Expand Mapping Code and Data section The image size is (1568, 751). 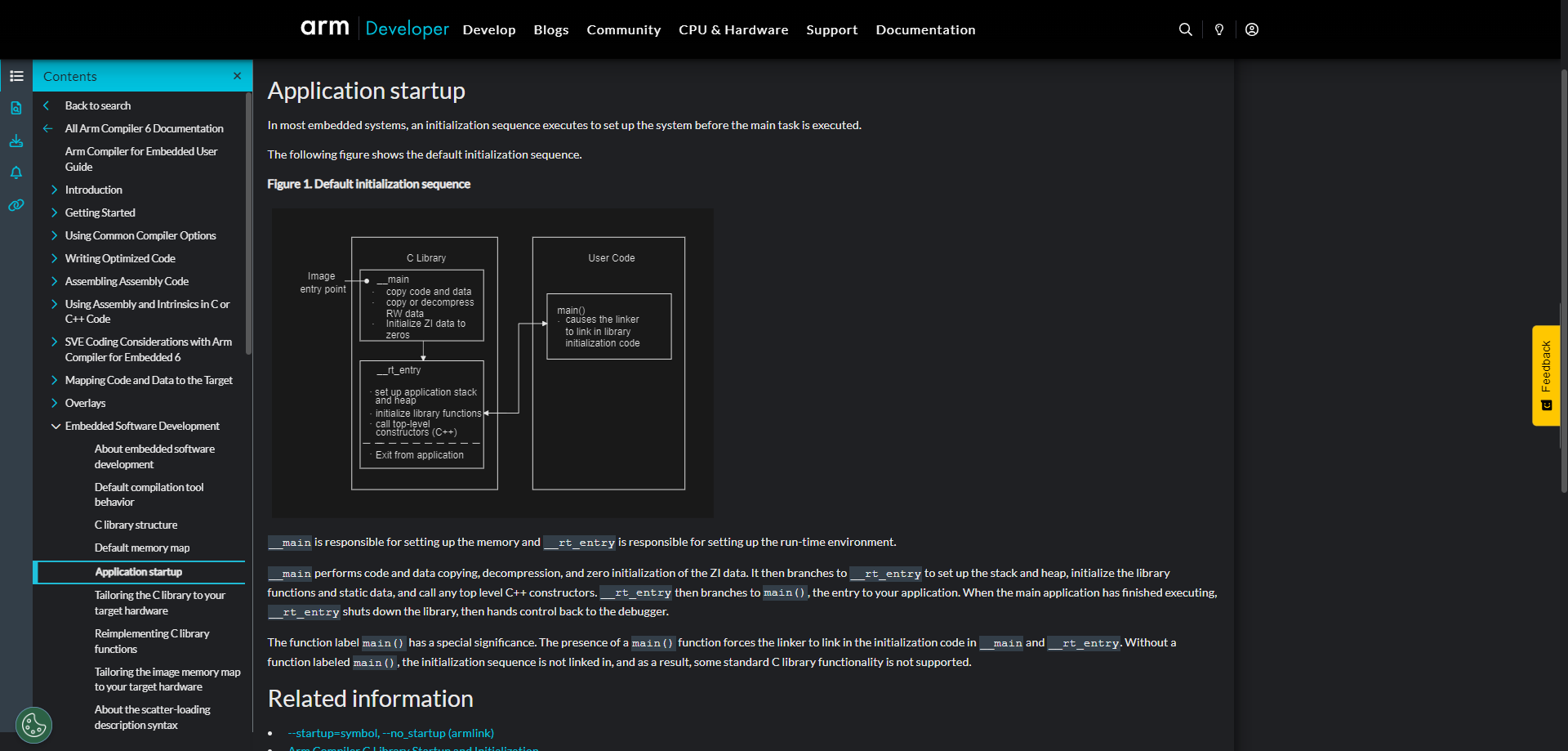(x=55, y=380)
